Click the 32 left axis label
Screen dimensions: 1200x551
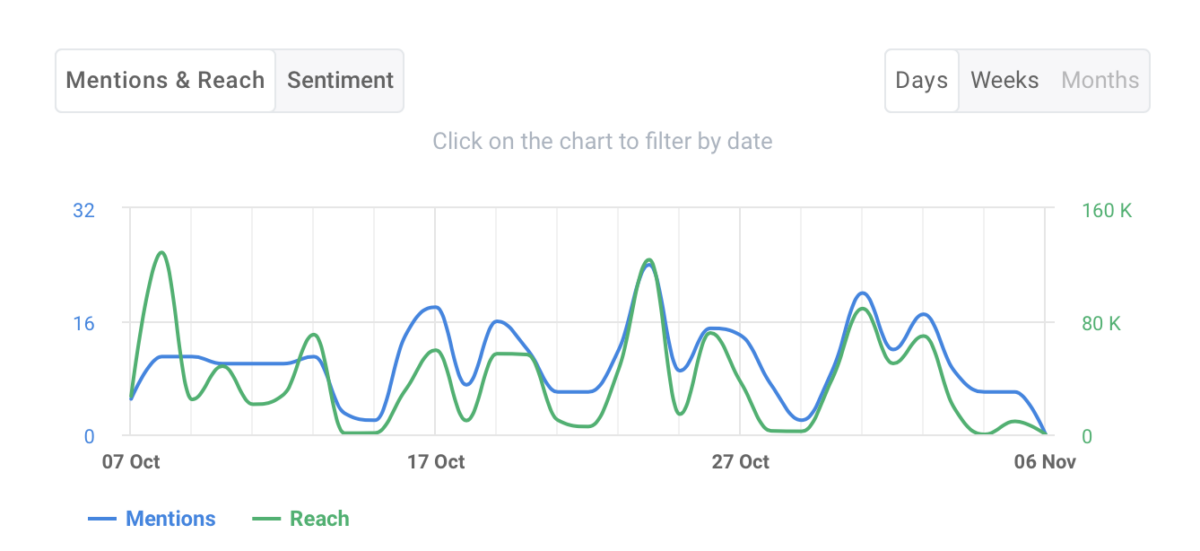[x=83, y=210]
